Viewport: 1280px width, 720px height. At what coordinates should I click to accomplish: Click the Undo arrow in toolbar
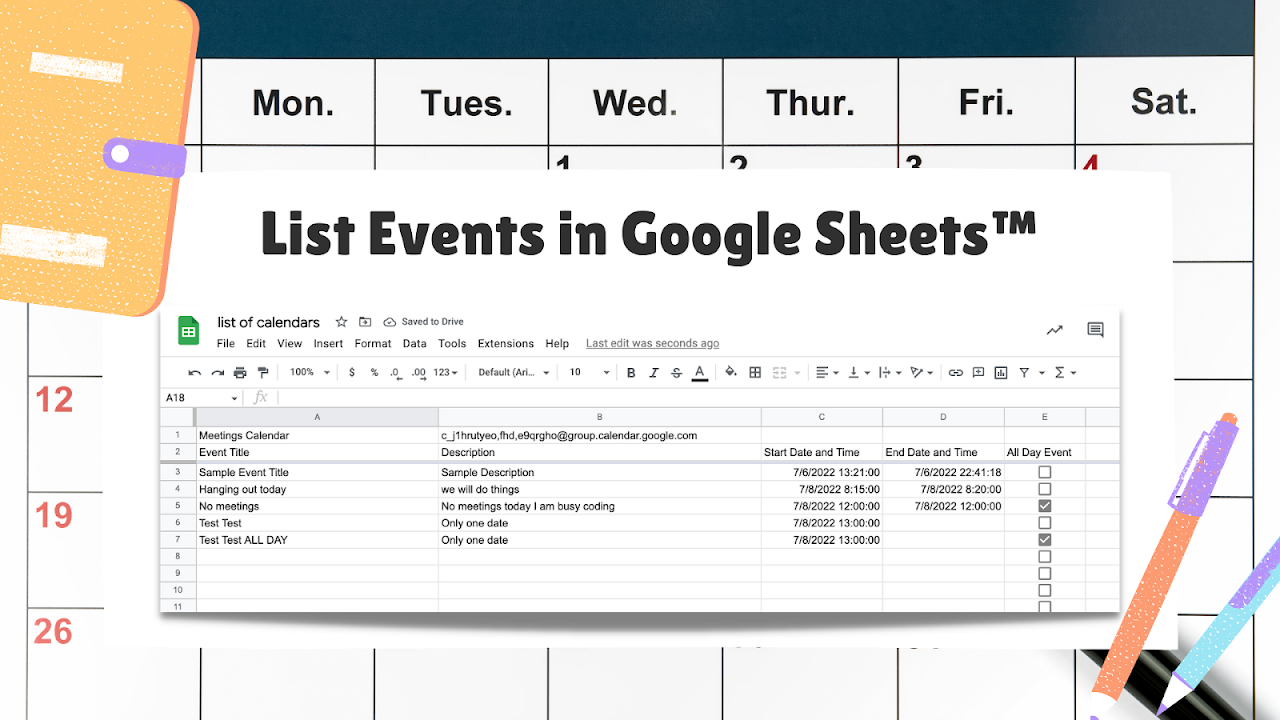point(194,373)
